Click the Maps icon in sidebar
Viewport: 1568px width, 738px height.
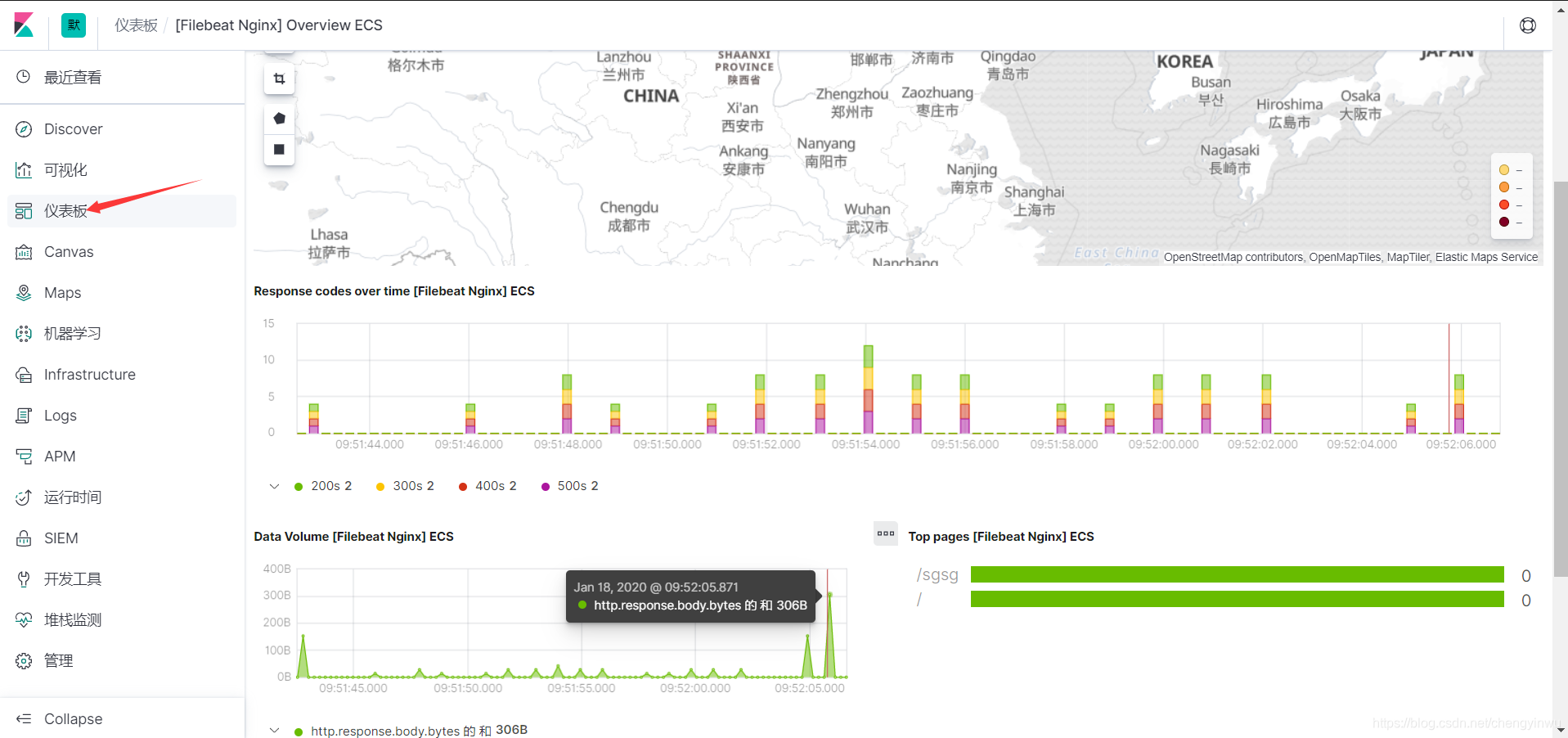24,293
